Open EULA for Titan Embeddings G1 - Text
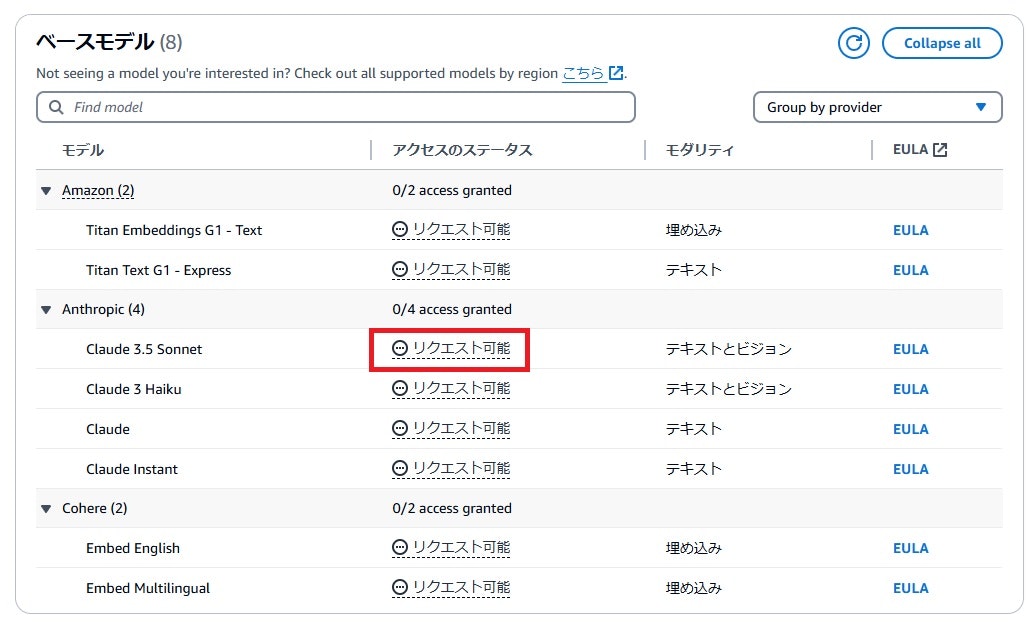 point(910,231)
